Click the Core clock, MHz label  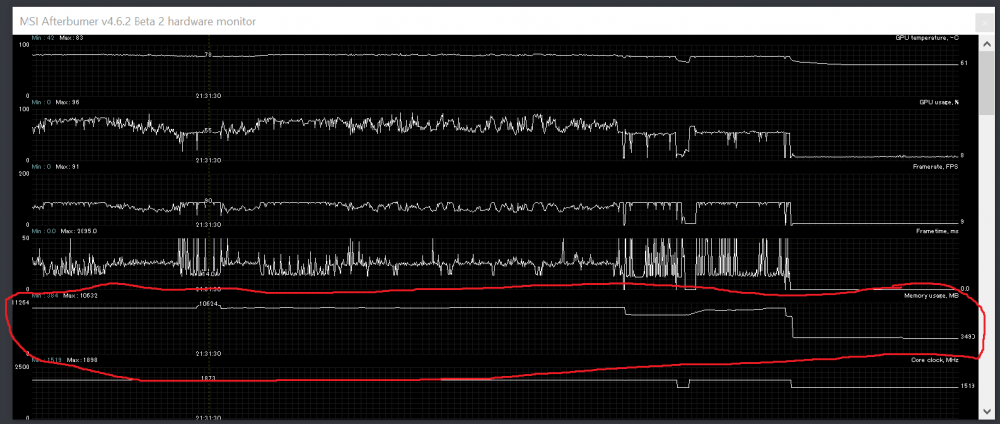coord(934,360)
